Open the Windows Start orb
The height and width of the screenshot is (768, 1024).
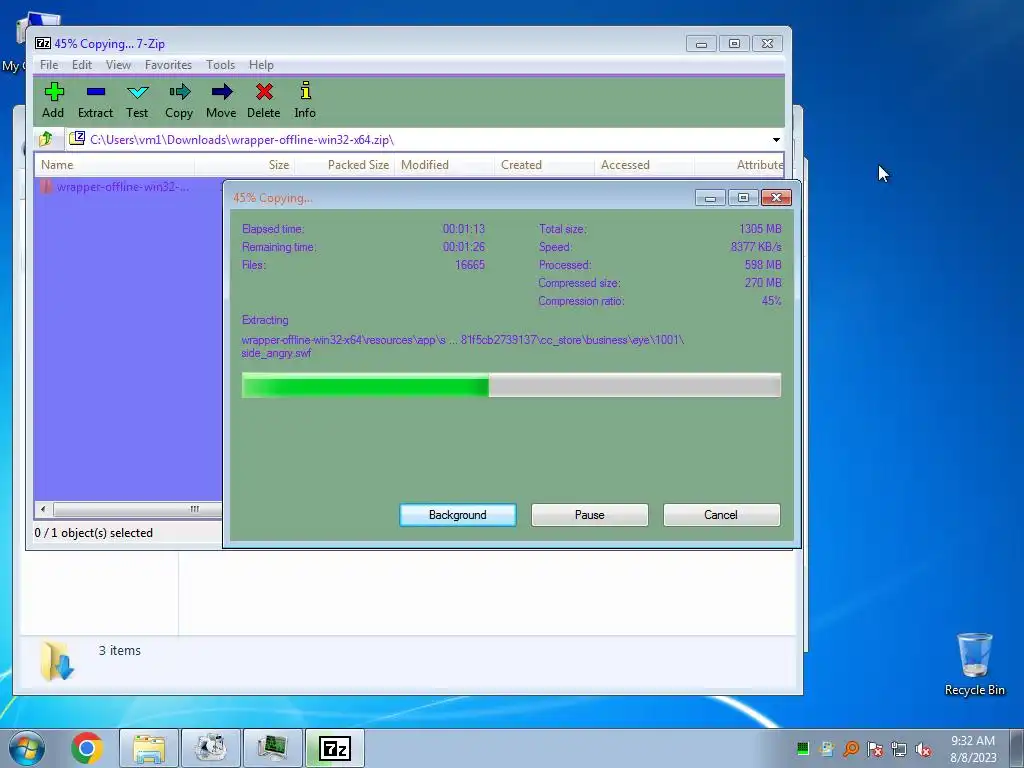27,748
